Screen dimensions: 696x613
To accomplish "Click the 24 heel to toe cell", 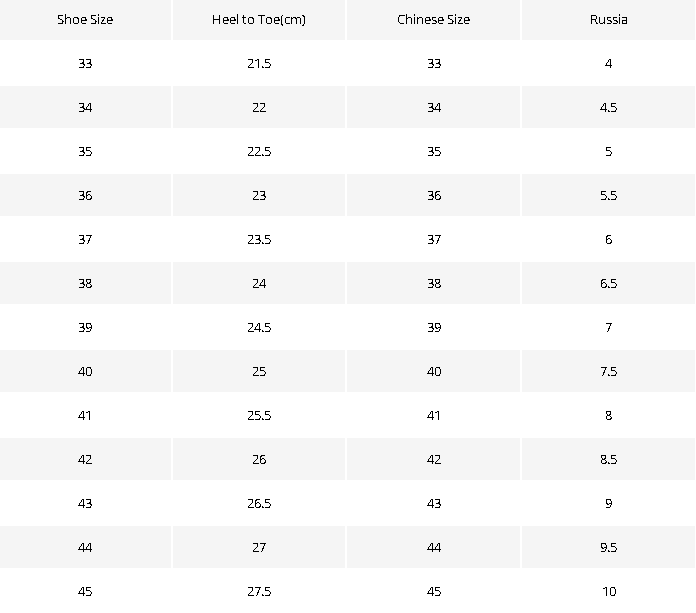I will [259, 283].
